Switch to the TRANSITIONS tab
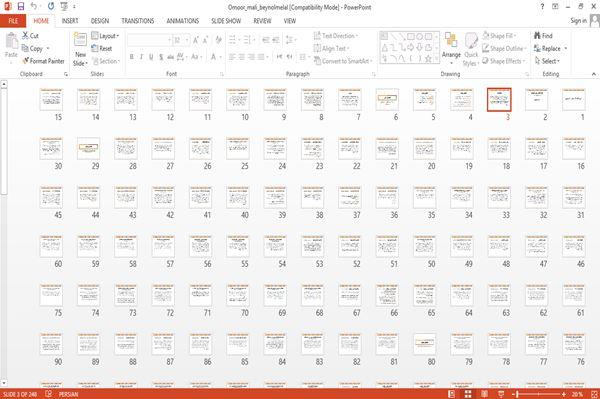The height and width of the screenshot is (399, 600). [x=138, y=21]
